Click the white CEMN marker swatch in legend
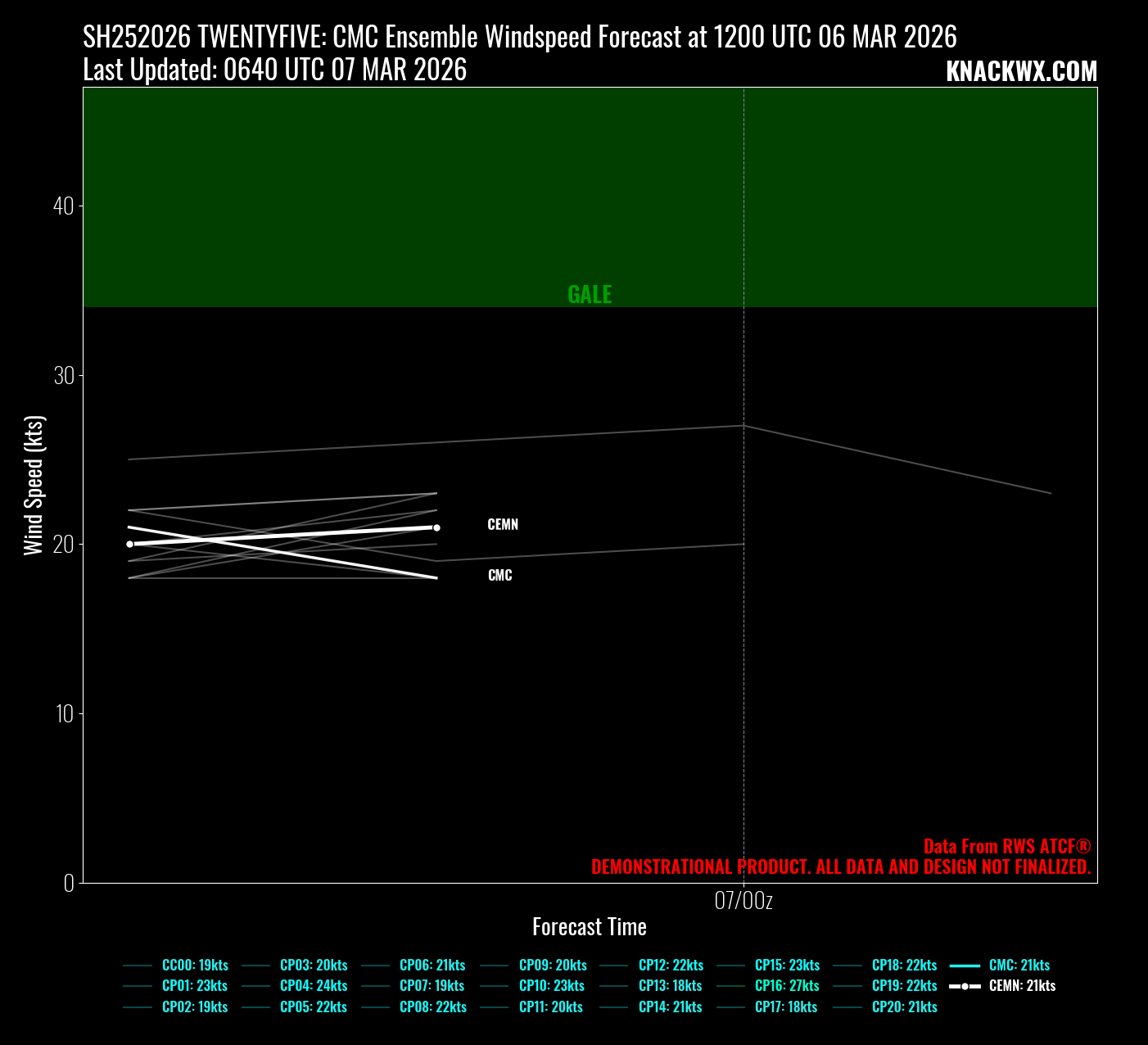1148x1045 pixels. click(x=965, y=986)
